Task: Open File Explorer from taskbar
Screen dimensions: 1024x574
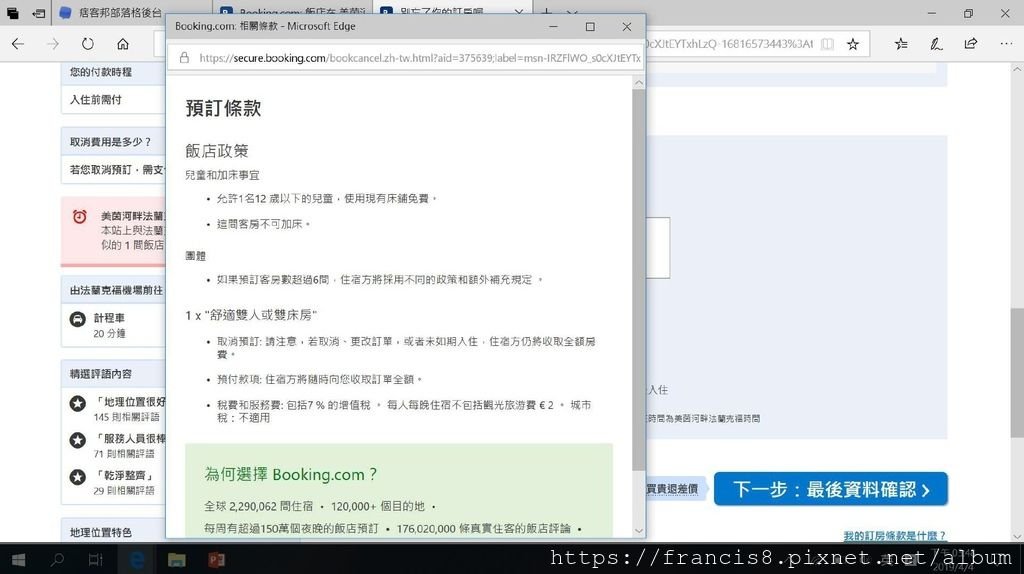Action: tap(176, 560)
